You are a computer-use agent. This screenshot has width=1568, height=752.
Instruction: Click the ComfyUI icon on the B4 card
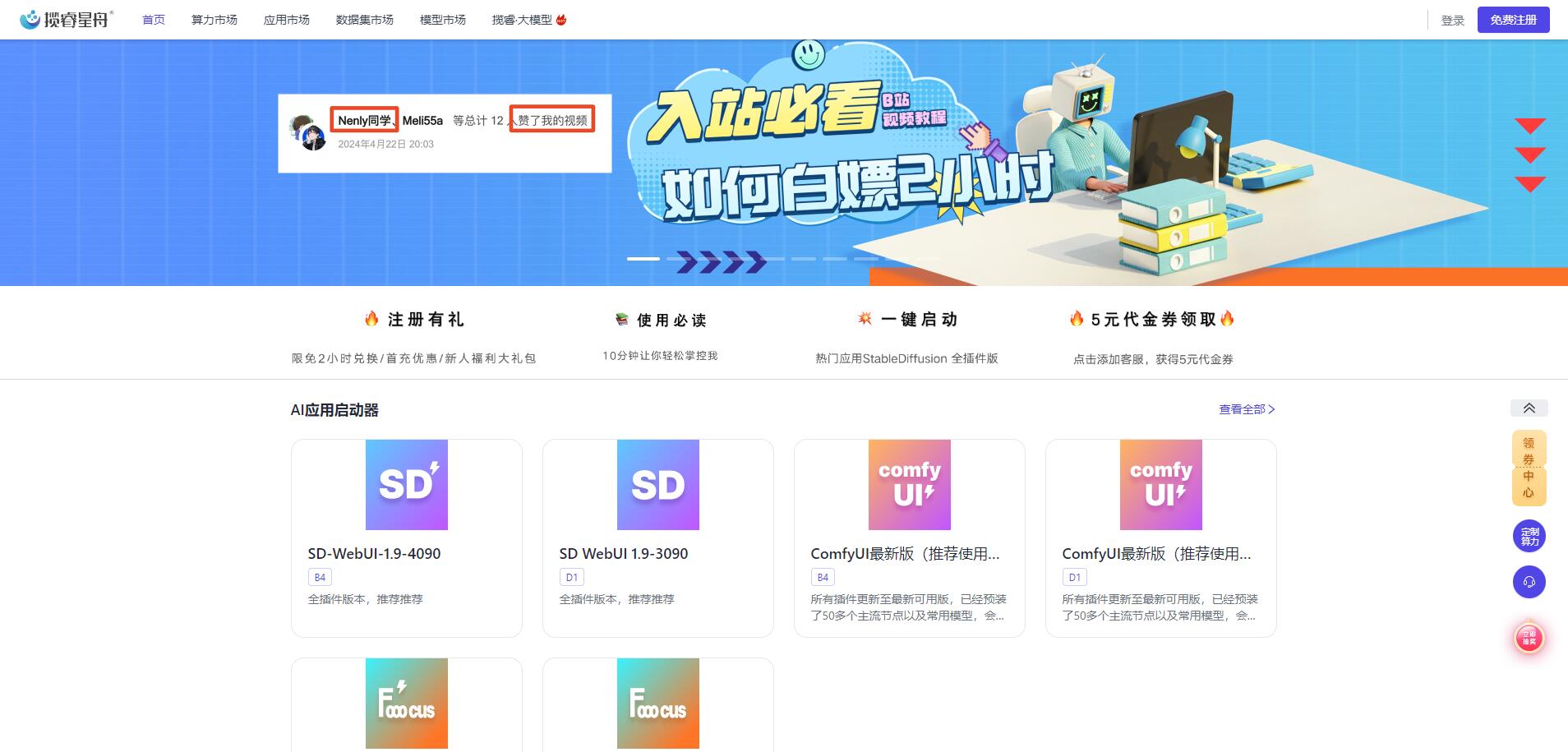(x=909, y=484)
